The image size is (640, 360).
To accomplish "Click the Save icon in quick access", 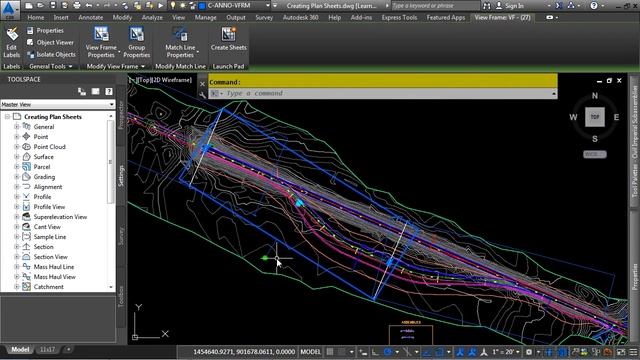I will tap(53, 6).
